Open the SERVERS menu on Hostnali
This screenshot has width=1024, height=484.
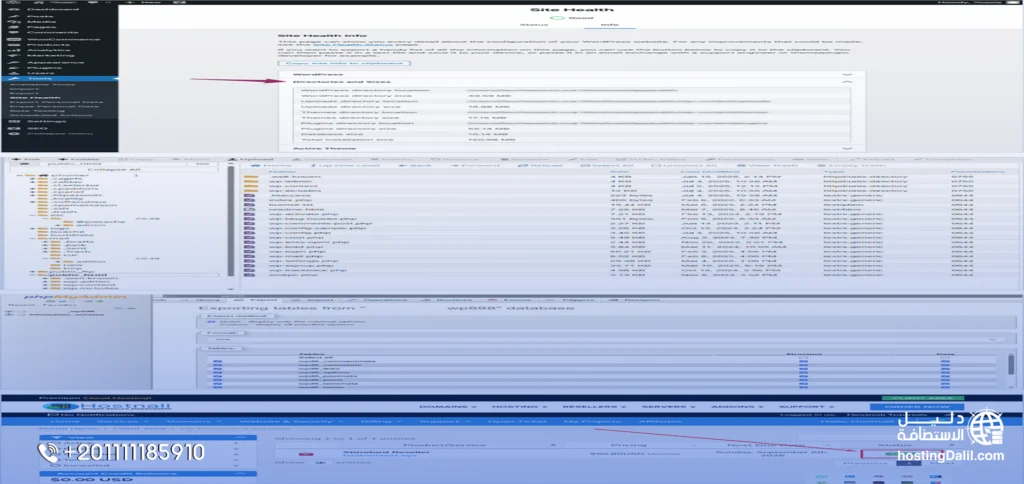pyautogui.click(x=667, y=406)
